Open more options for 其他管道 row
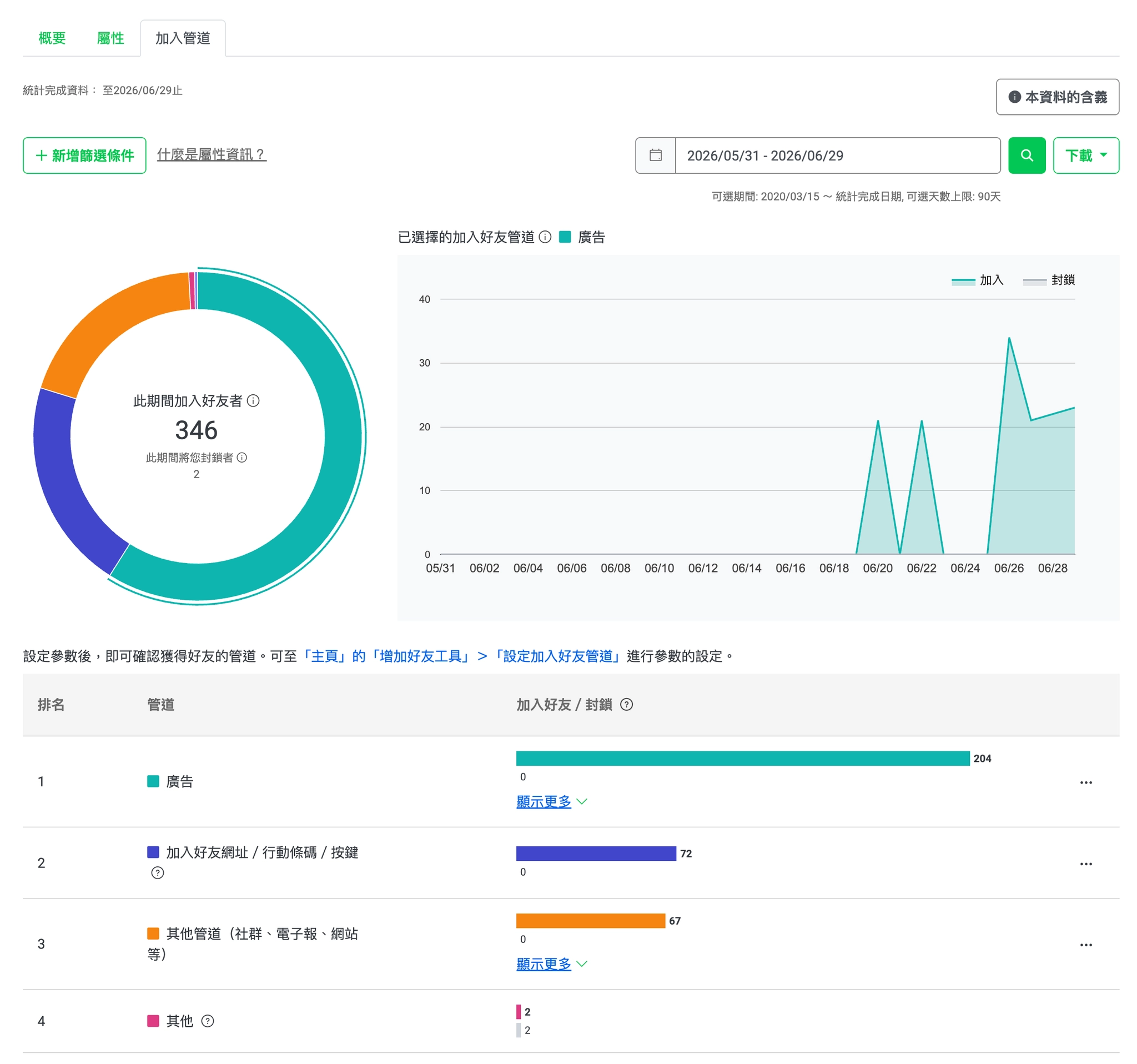This screenshot has height=1064, width=1137. pyautogui.click(x=1085, y=945)
